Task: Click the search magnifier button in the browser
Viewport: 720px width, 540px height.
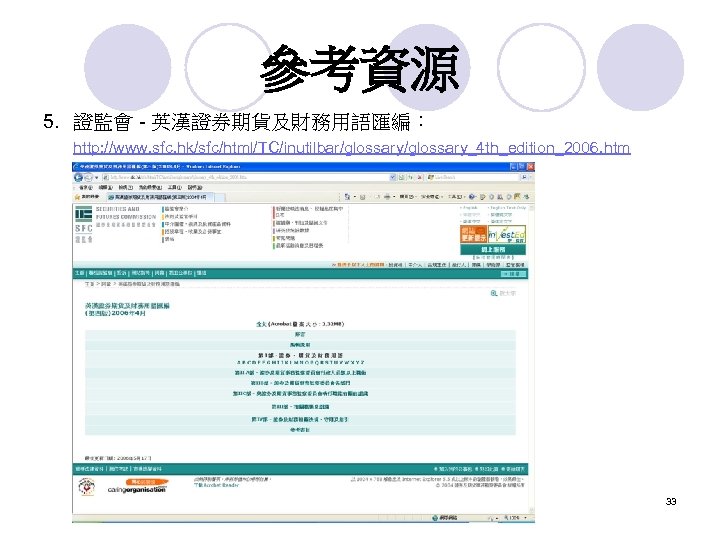Action: click(x=524, y=177)
